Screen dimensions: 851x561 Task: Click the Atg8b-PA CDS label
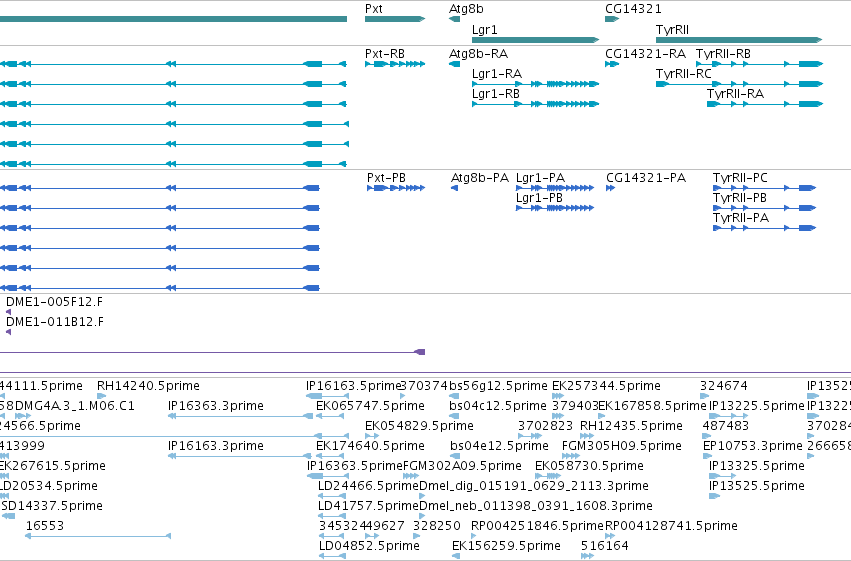pos(480,178)
